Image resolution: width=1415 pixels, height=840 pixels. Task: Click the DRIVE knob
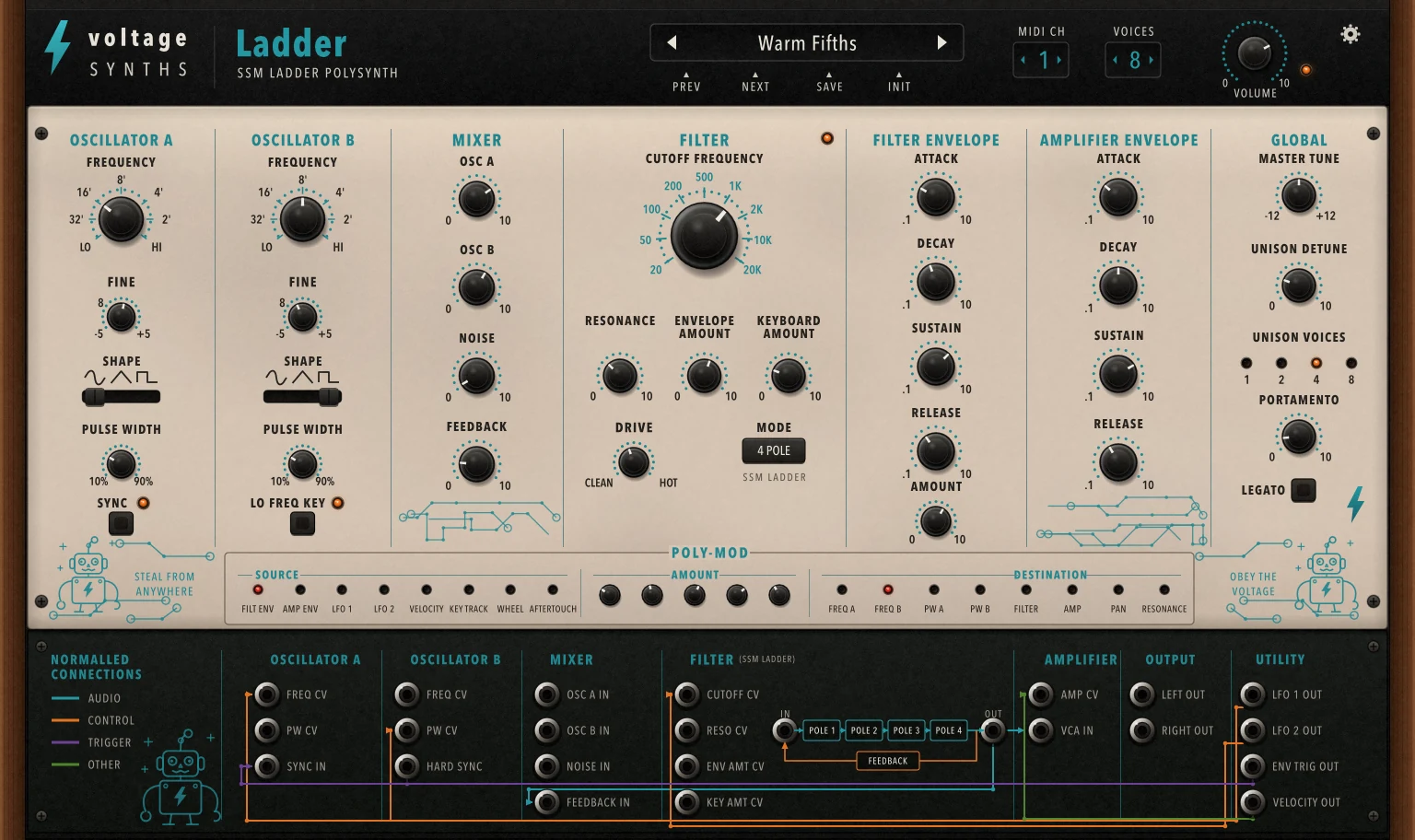(634, 461)
